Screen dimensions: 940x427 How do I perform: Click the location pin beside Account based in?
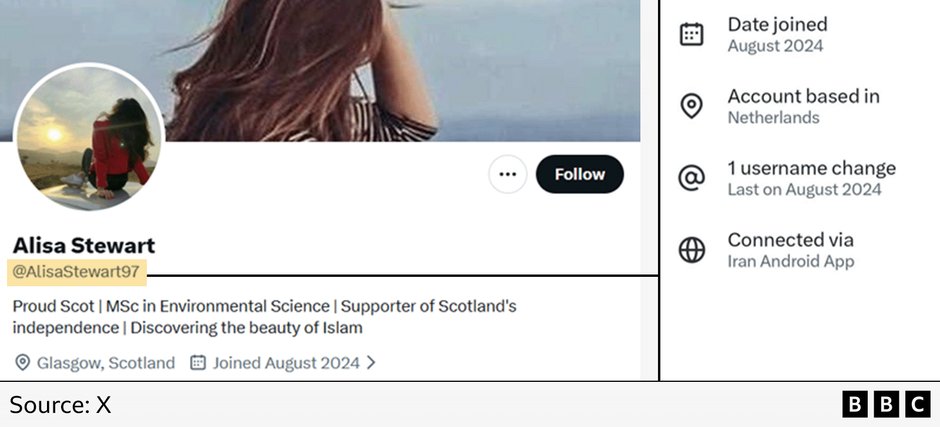pyautogui.click(x=691, y=106)
